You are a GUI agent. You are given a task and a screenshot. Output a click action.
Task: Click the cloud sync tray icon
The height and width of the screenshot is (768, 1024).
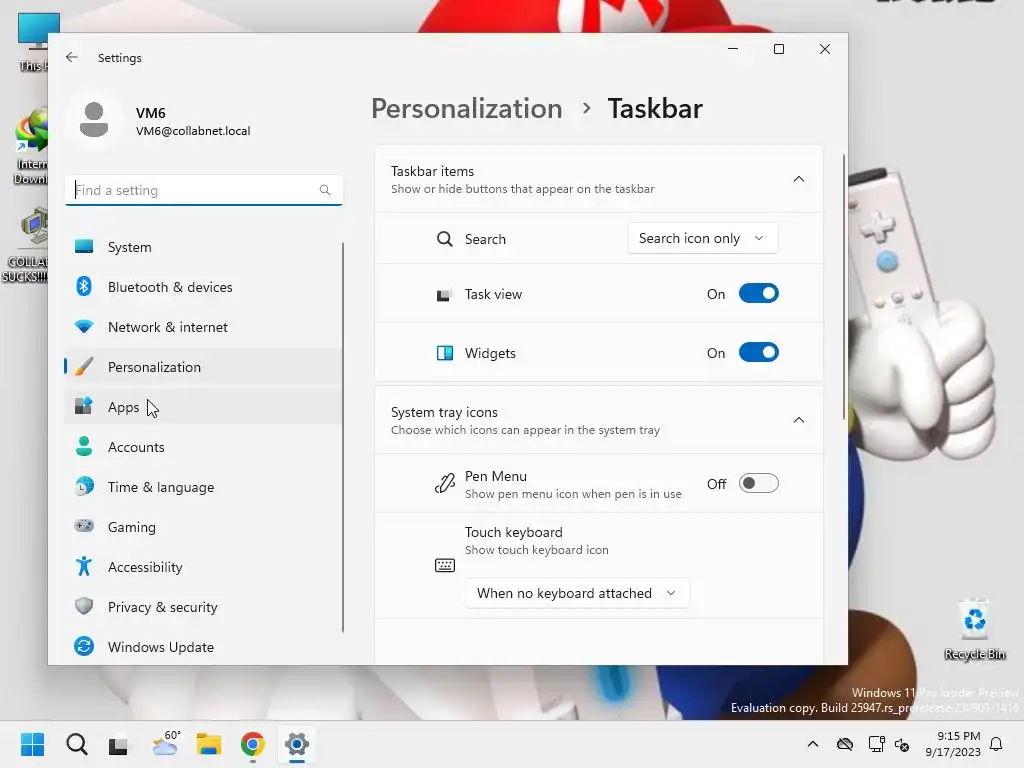[x=845, y=744]
